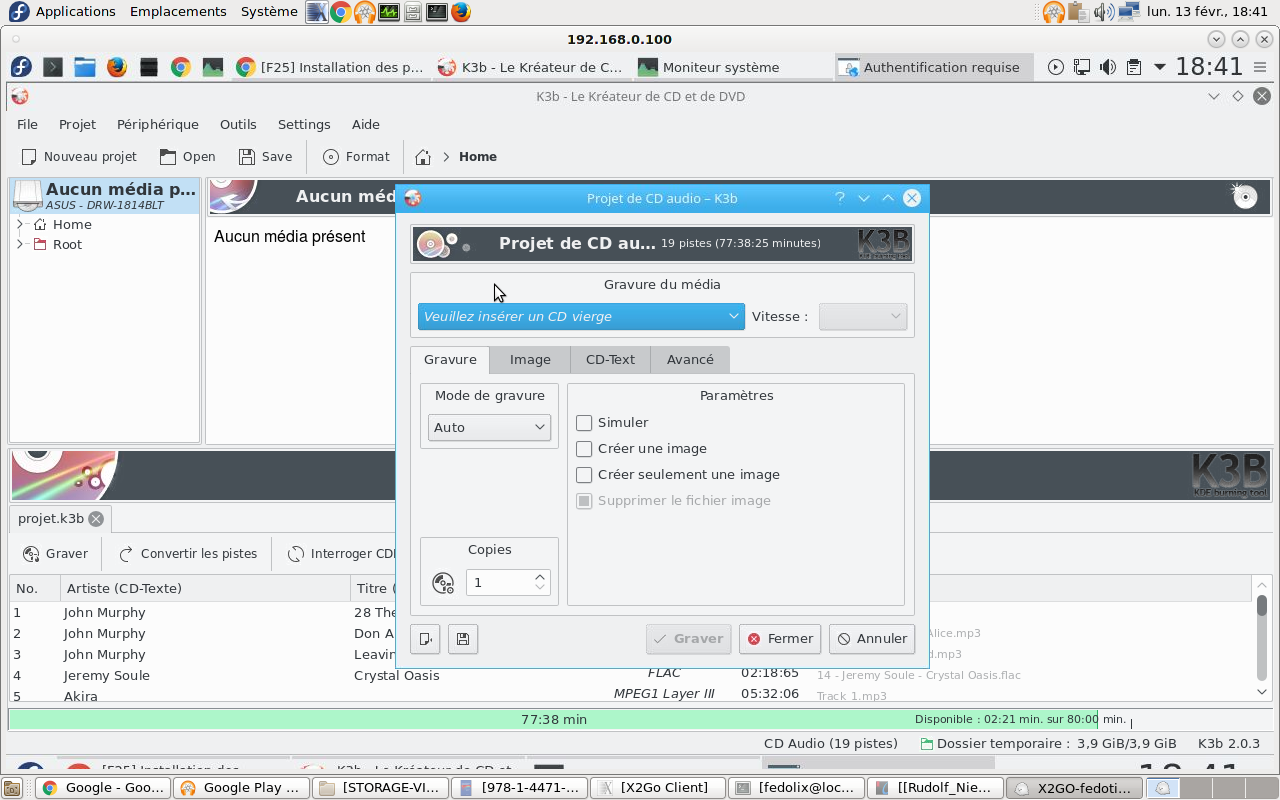This screenshot has height=800, width=1280.
Task: Select the Gravure tab
Action: [x=450, y=359]
